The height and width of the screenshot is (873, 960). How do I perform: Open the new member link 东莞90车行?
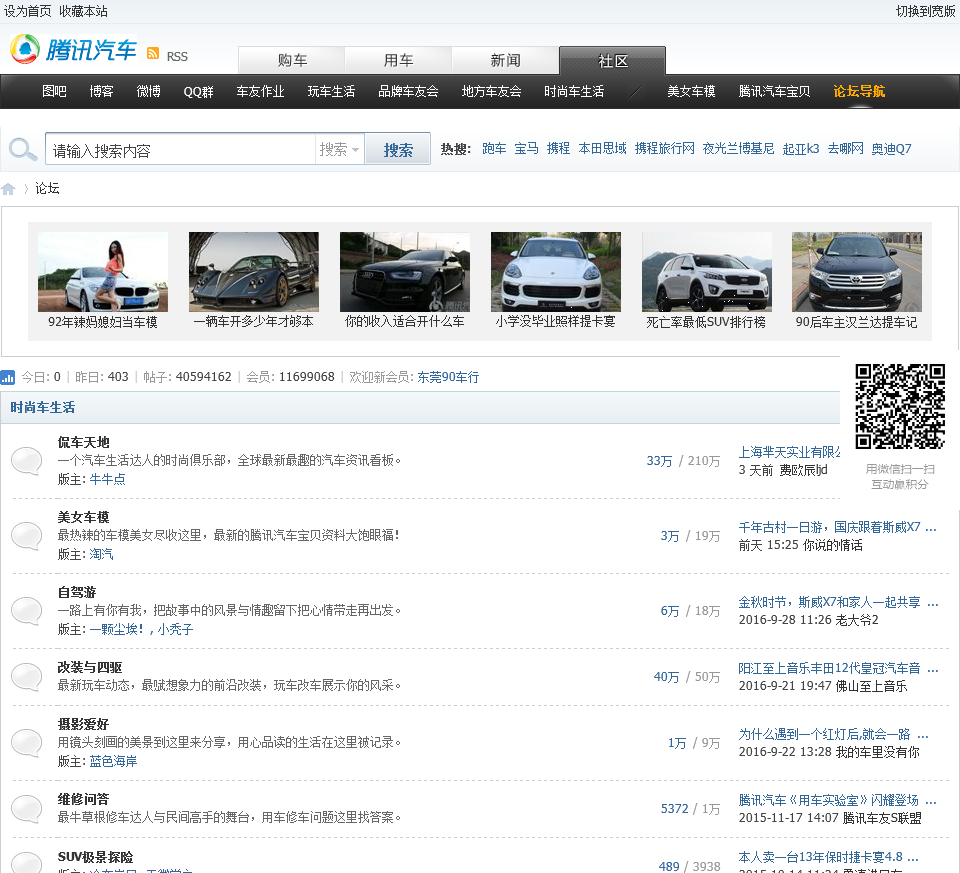pos(448,377)
